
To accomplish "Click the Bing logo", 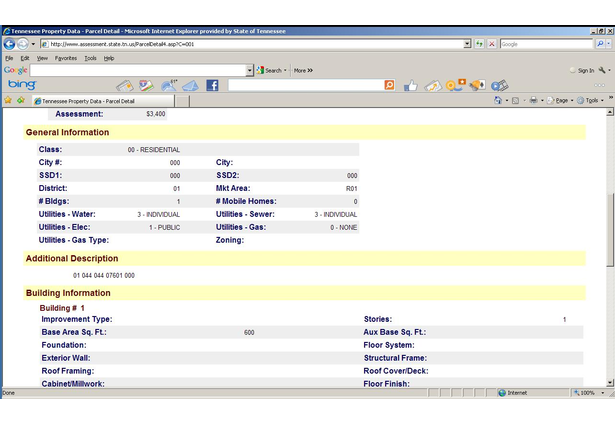I will click(x=22, y=84).
